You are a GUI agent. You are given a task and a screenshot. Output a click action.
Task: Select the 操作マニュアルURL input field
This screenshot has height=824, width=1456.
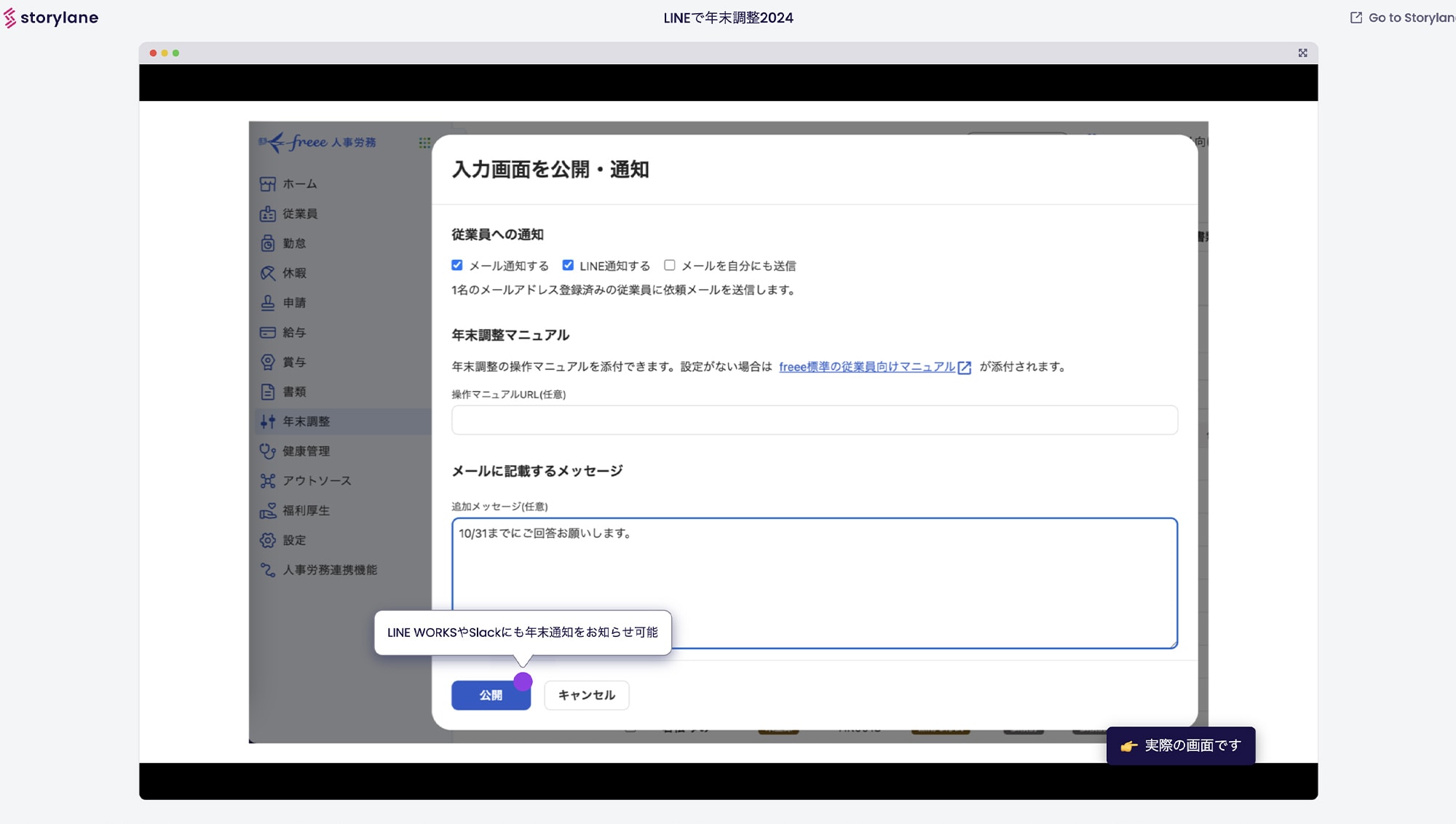point(814,419)
